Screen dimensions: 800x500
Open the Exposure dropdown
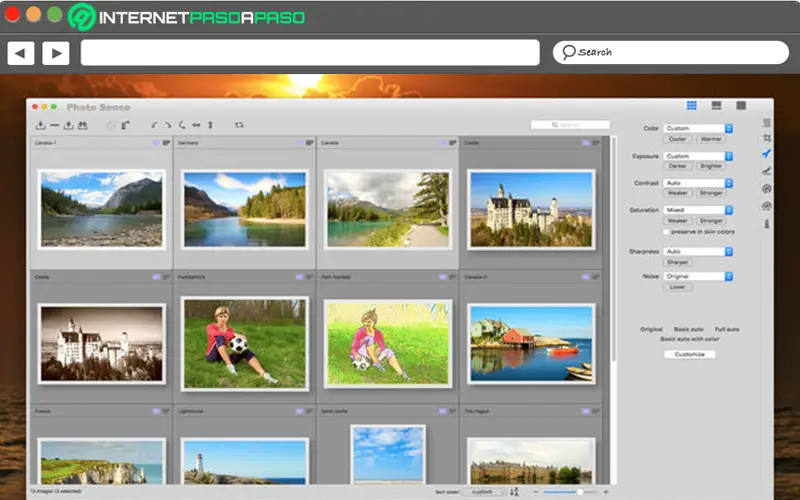pyautogui.click(x=698, y=156)
